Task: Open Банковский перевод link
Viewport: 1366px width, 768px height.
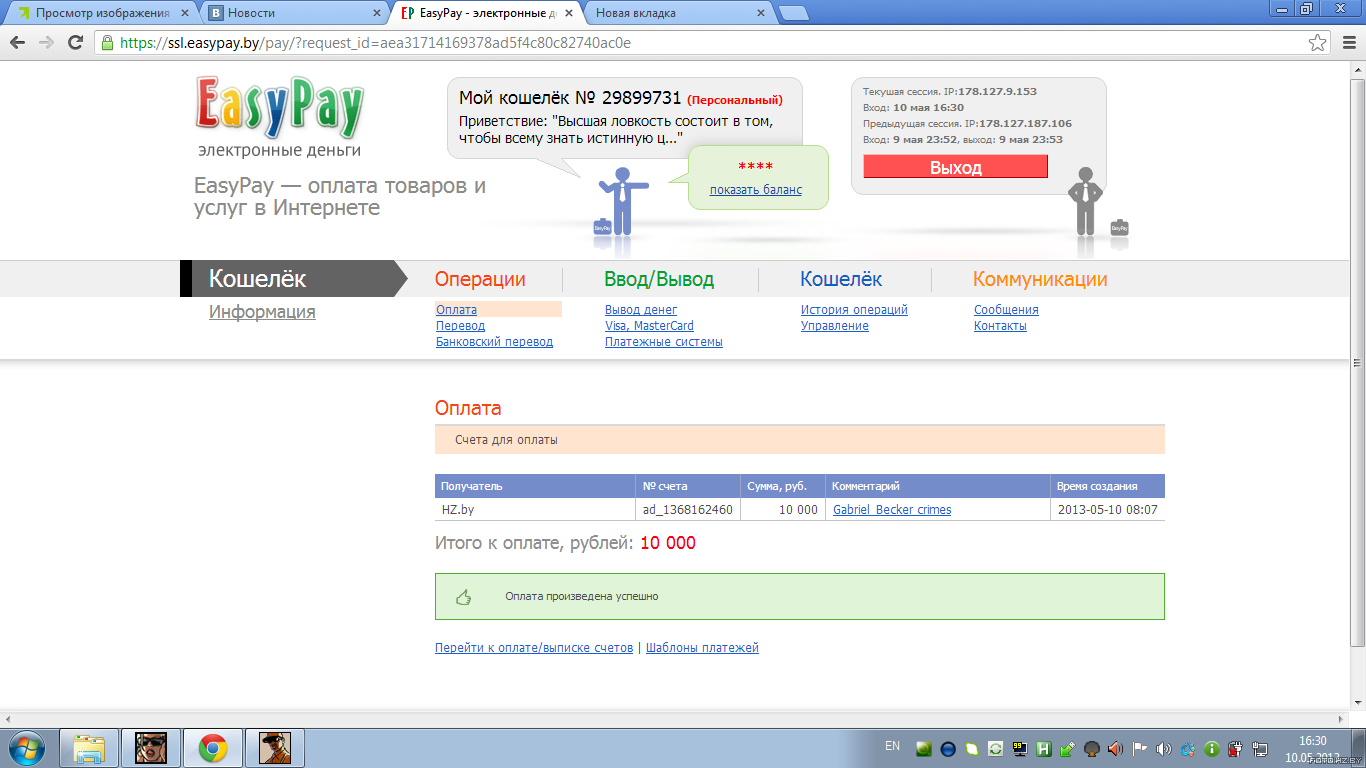Action: tap(494, 342)
